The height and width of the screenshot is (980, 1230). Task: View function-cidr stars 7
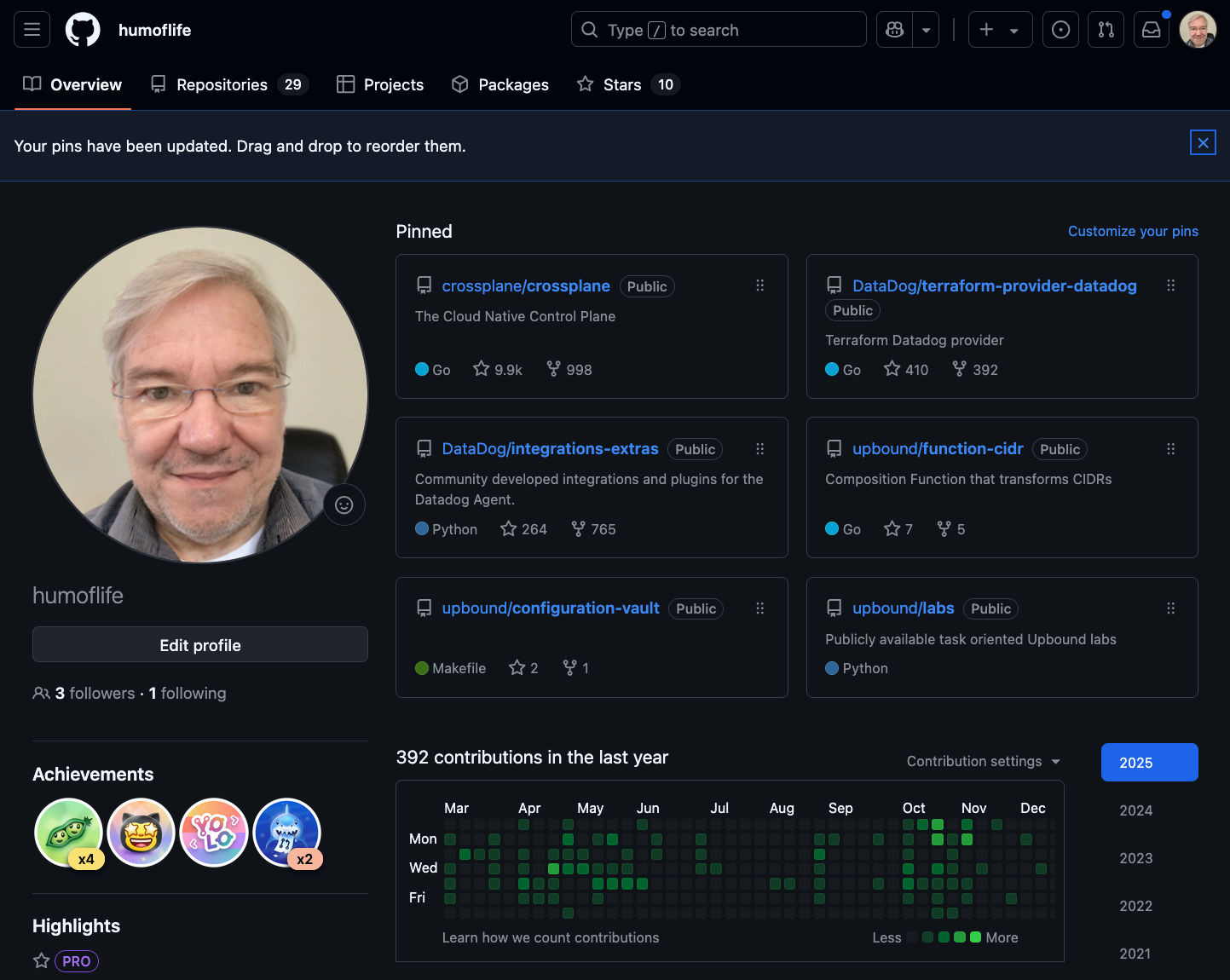898,528
